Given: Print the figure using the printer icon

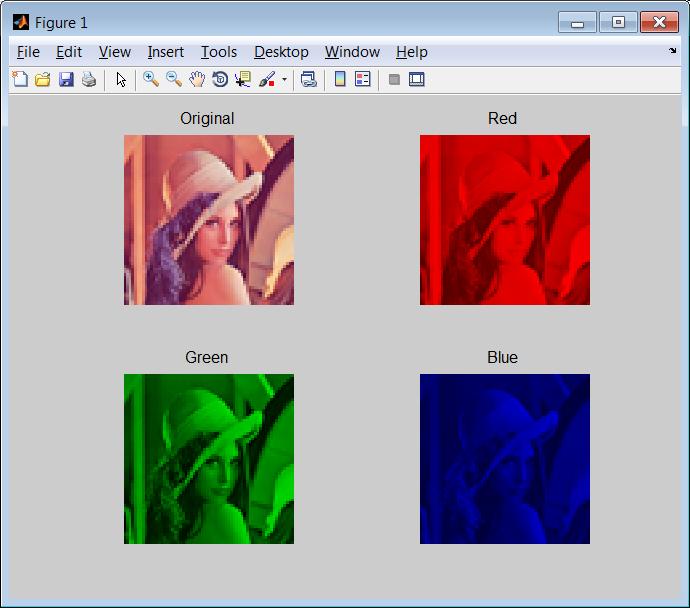Looking at the screenshot, I should [x=89, y=80].
